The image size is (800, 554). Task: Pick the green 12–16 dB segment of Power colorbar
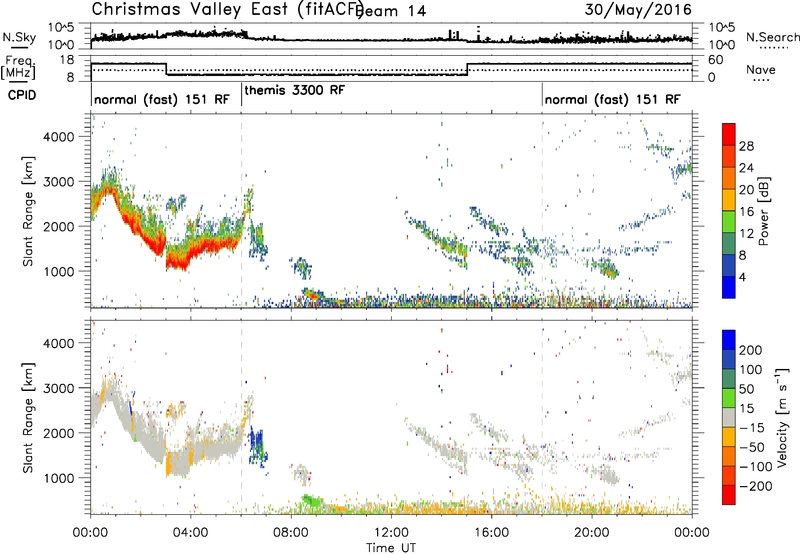(729, 222)
